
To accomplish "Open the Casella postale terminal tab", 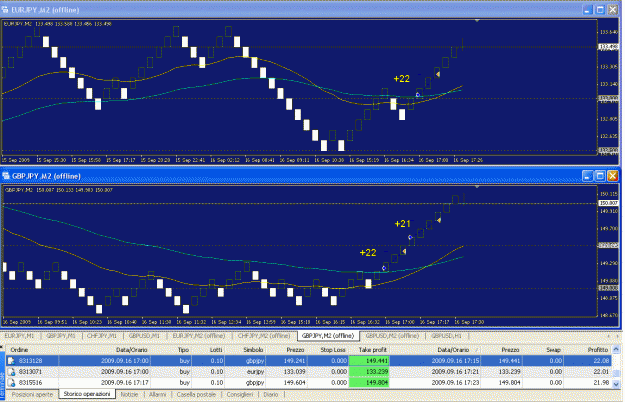I will click(196, 394).
